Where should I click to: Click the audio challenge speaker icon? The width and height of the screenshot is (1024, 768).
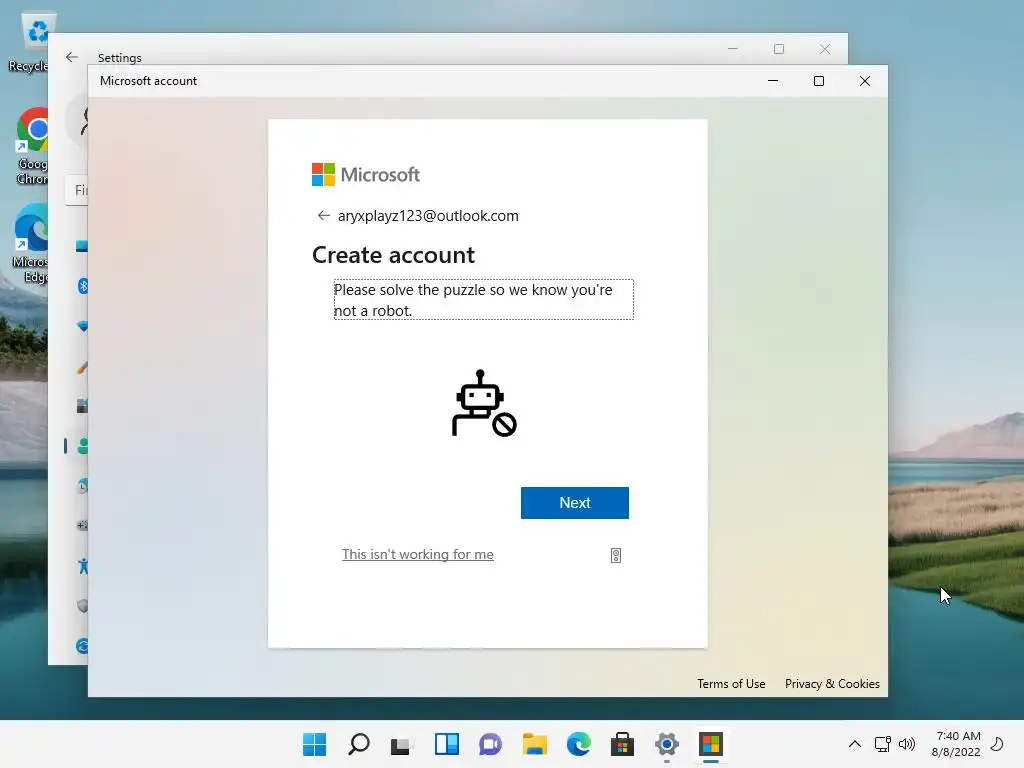point(616,556)
